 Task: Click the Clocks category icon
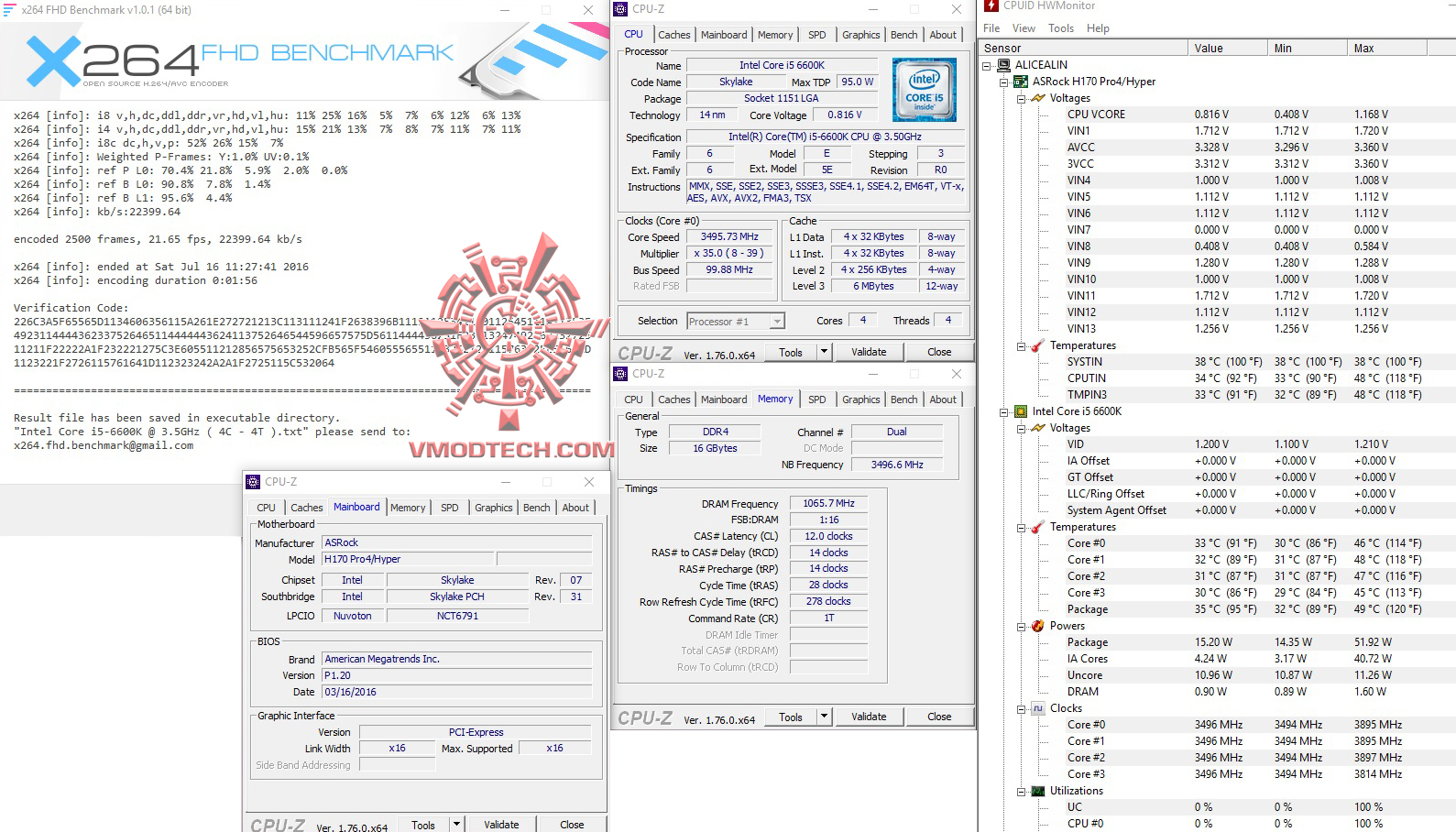(x=1038, y=708)
